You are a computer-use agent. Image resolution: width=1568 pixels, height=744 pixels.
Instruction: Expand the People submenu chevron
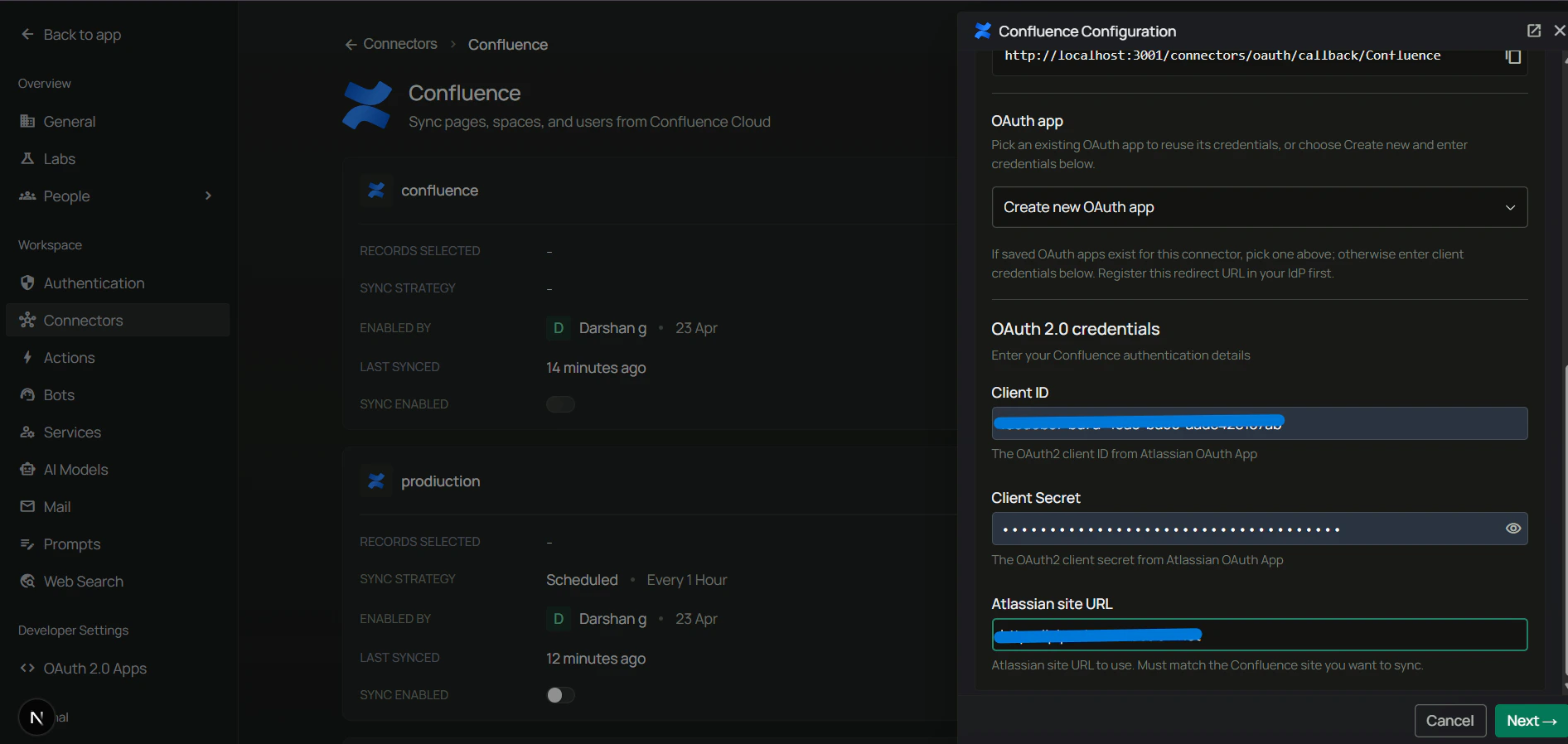pos(208,196)
